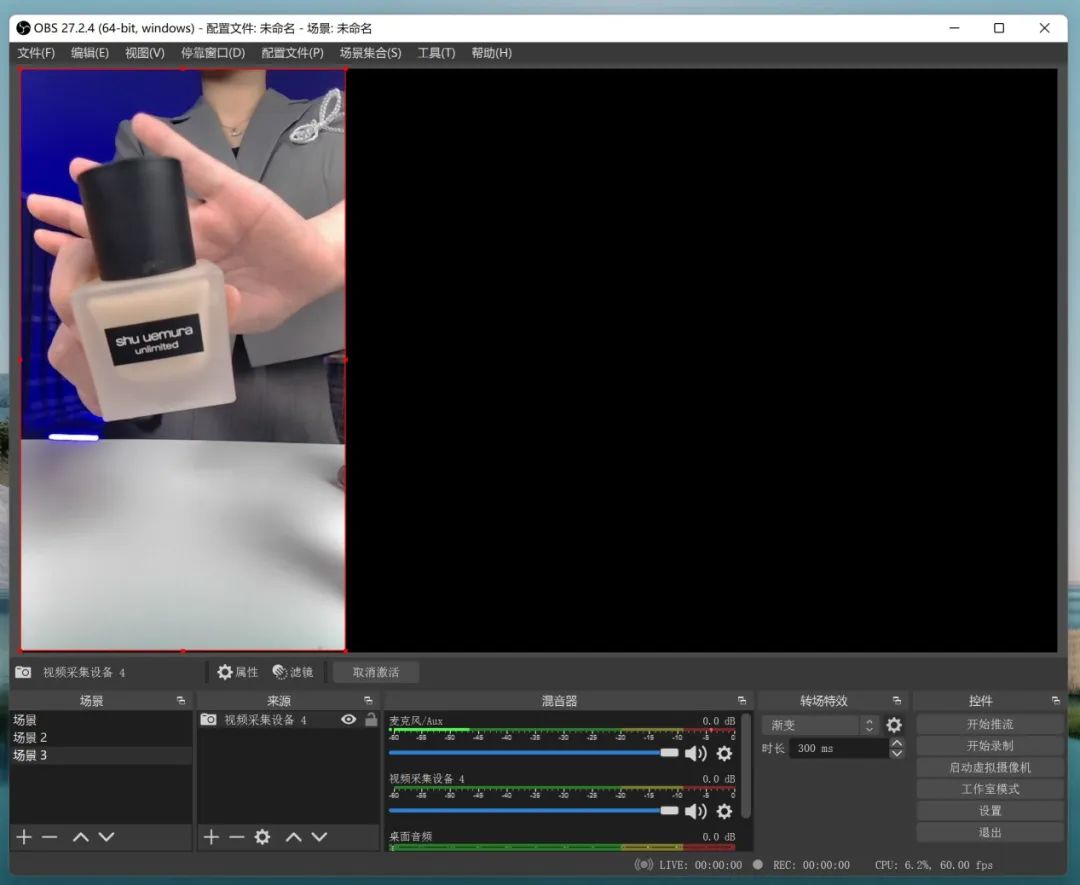
Task: Open source 属性 properties button
Action: tap(238, 672)
